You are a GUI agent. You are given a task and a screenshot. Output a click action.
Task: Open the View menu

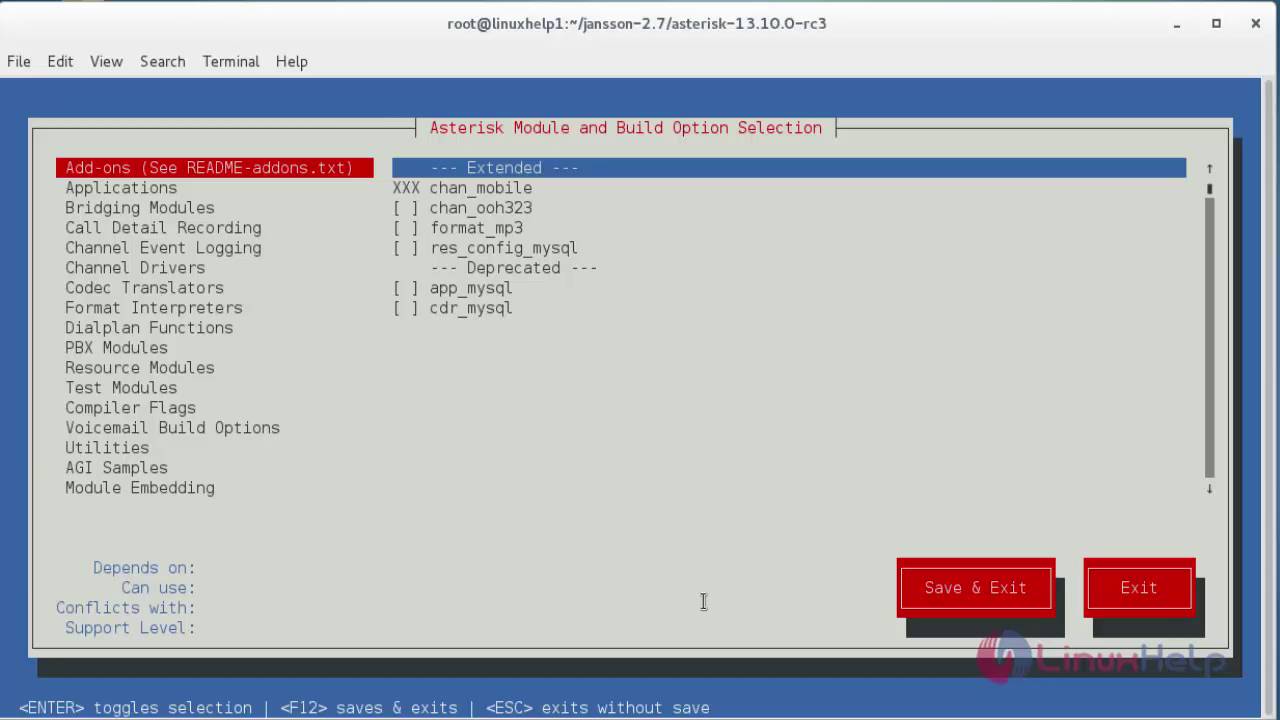pyautogui.click(x=106, y=61)
